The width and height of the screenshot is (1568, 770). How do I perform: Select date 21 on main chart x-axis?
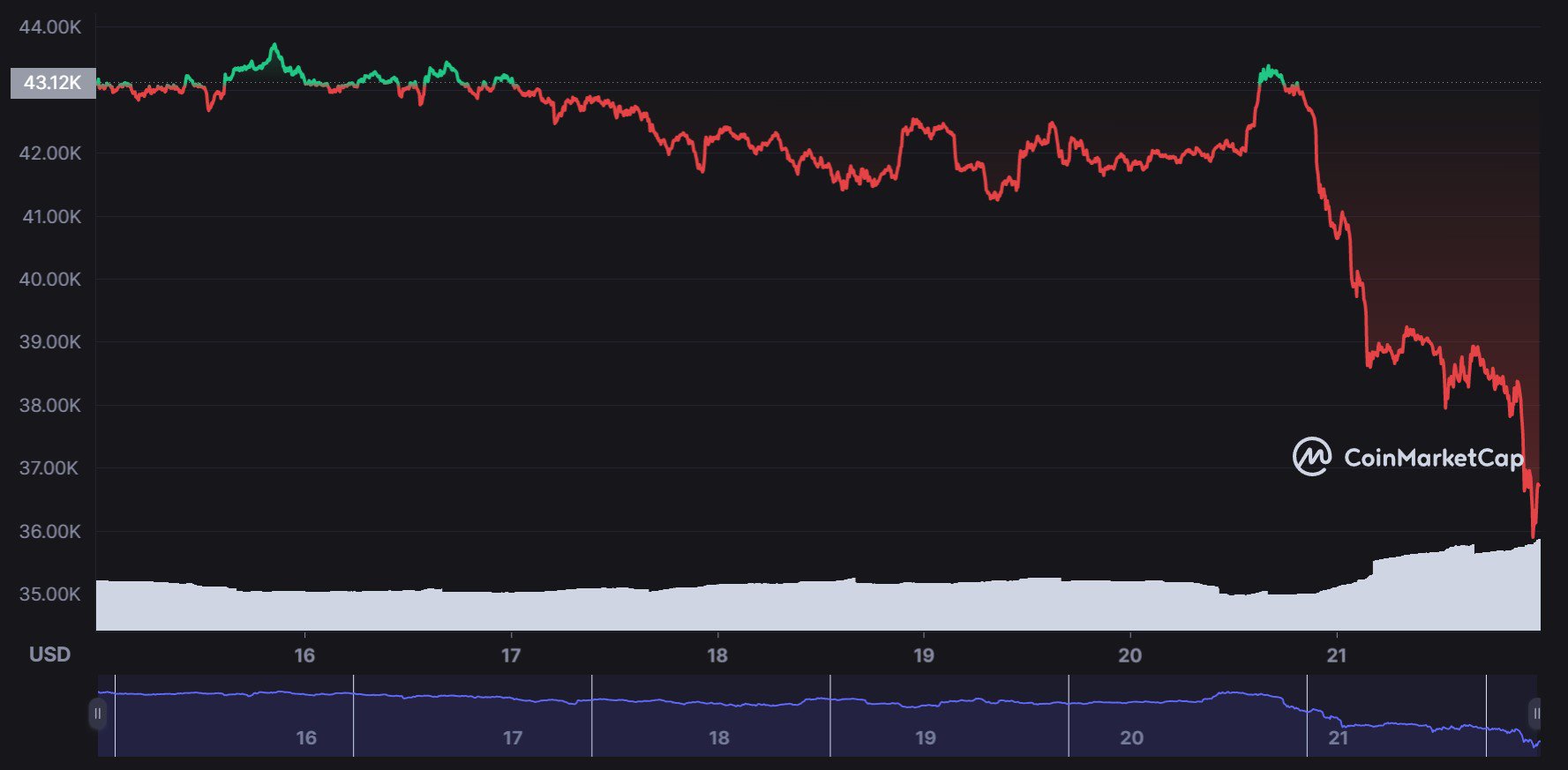pyautogui.click(x=1337, y=655)
